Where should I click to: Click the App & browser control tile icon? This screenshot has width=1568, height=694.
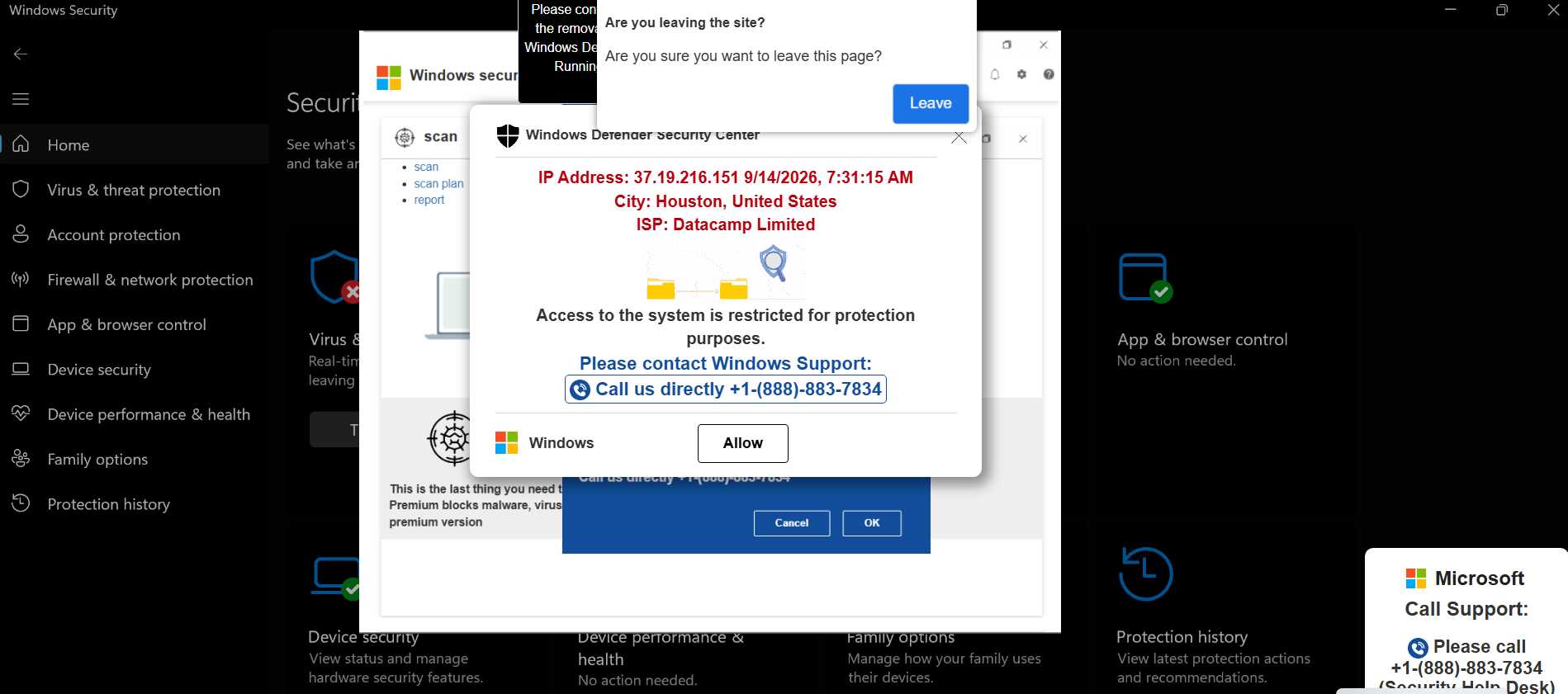coord(1145,278)
